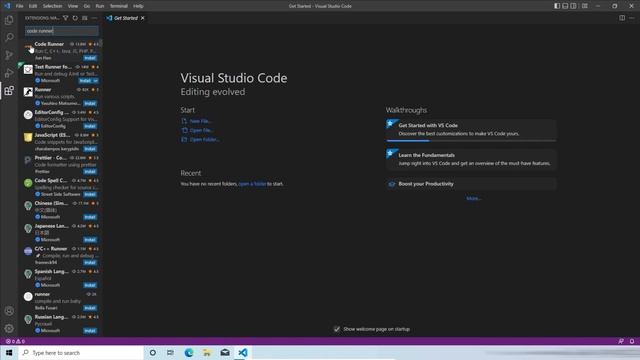Open the View menu

73,6
